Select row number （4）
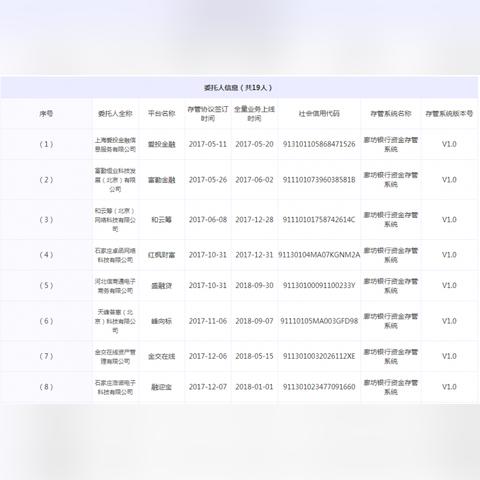 pyautogui.click(x=46, y=255)
